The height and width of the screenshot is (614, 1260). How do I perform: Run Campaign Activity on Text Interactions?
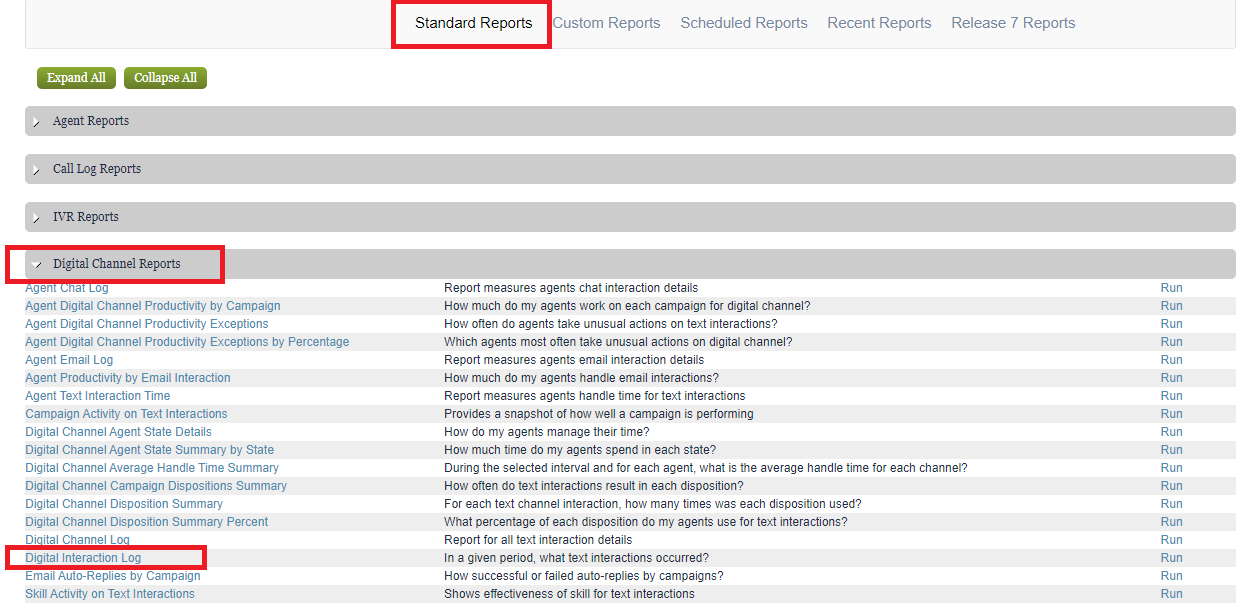click(1171, 414)
